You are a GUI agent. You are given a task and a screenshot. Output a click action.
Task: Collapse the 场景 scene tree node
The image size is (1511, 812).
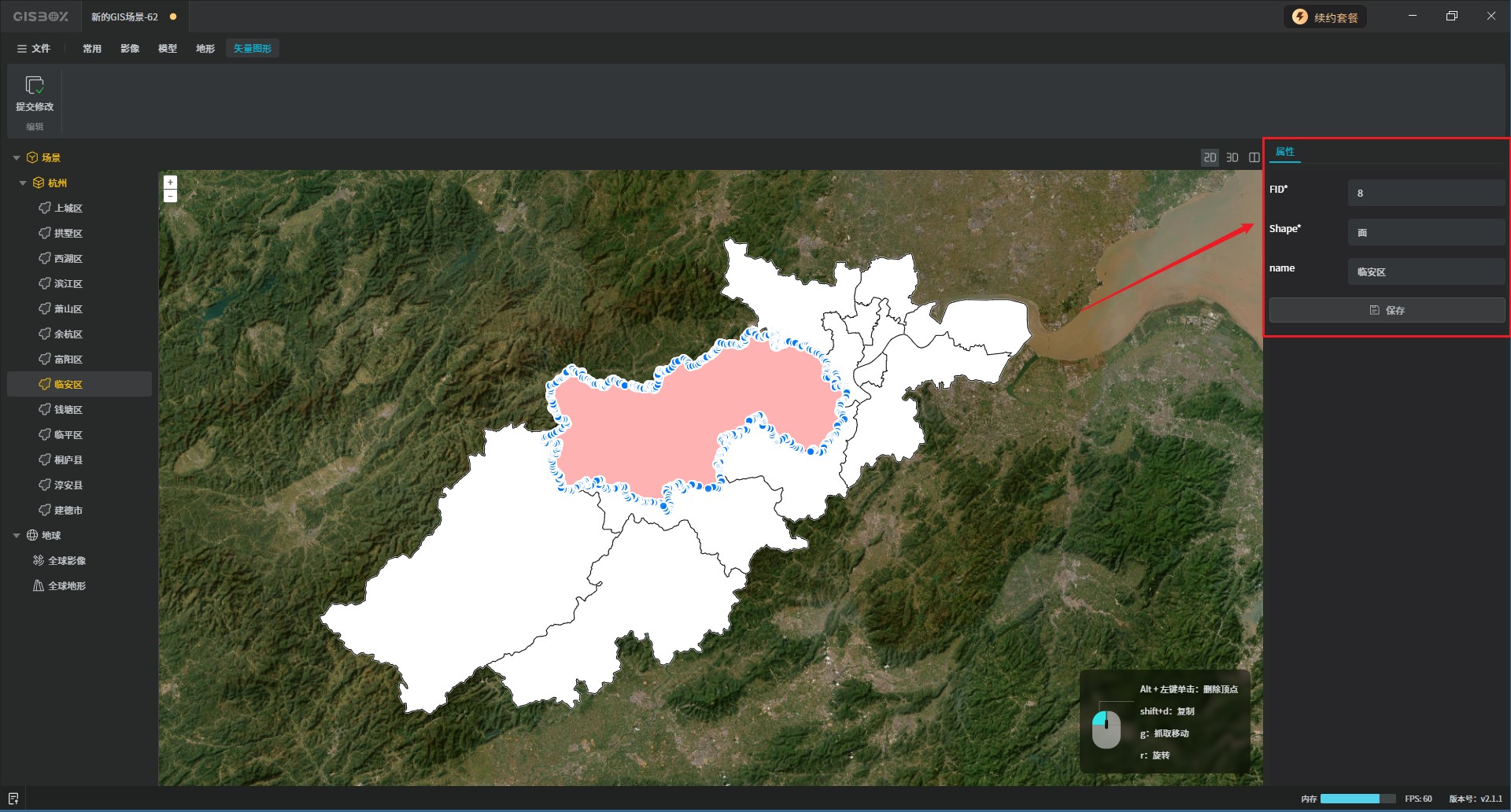click(17, 157)
